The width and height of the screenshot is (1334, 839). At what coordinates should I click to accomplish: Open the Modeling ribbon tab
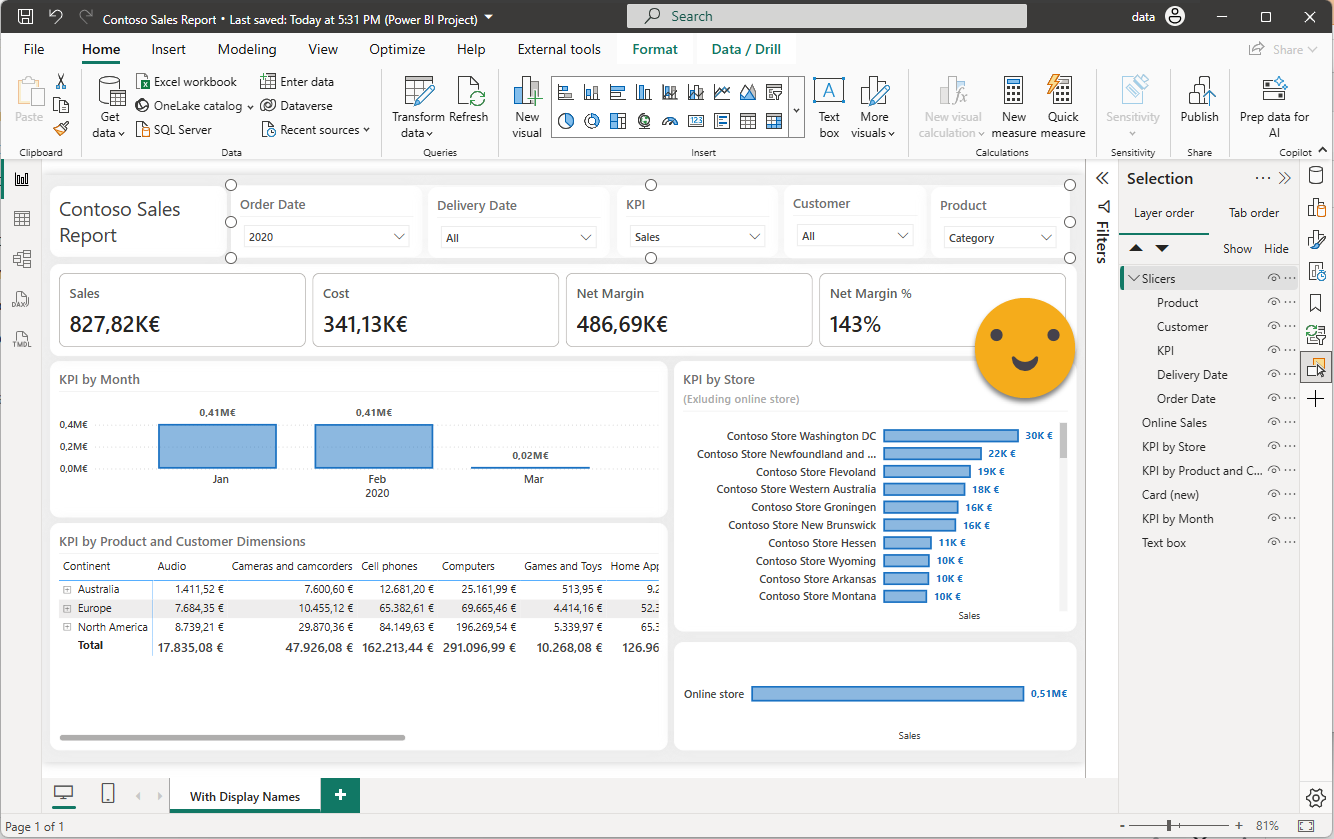pos(247,49)
